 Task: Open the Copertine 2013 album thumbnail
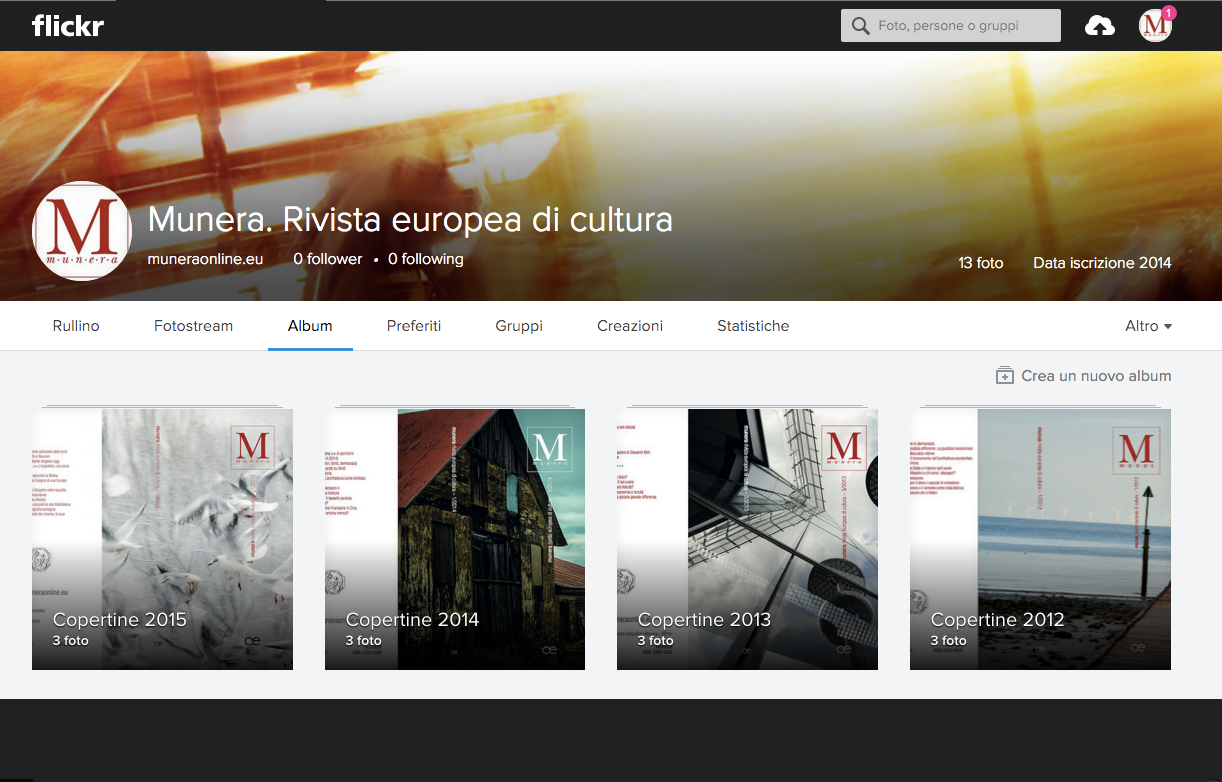point(747,539)
